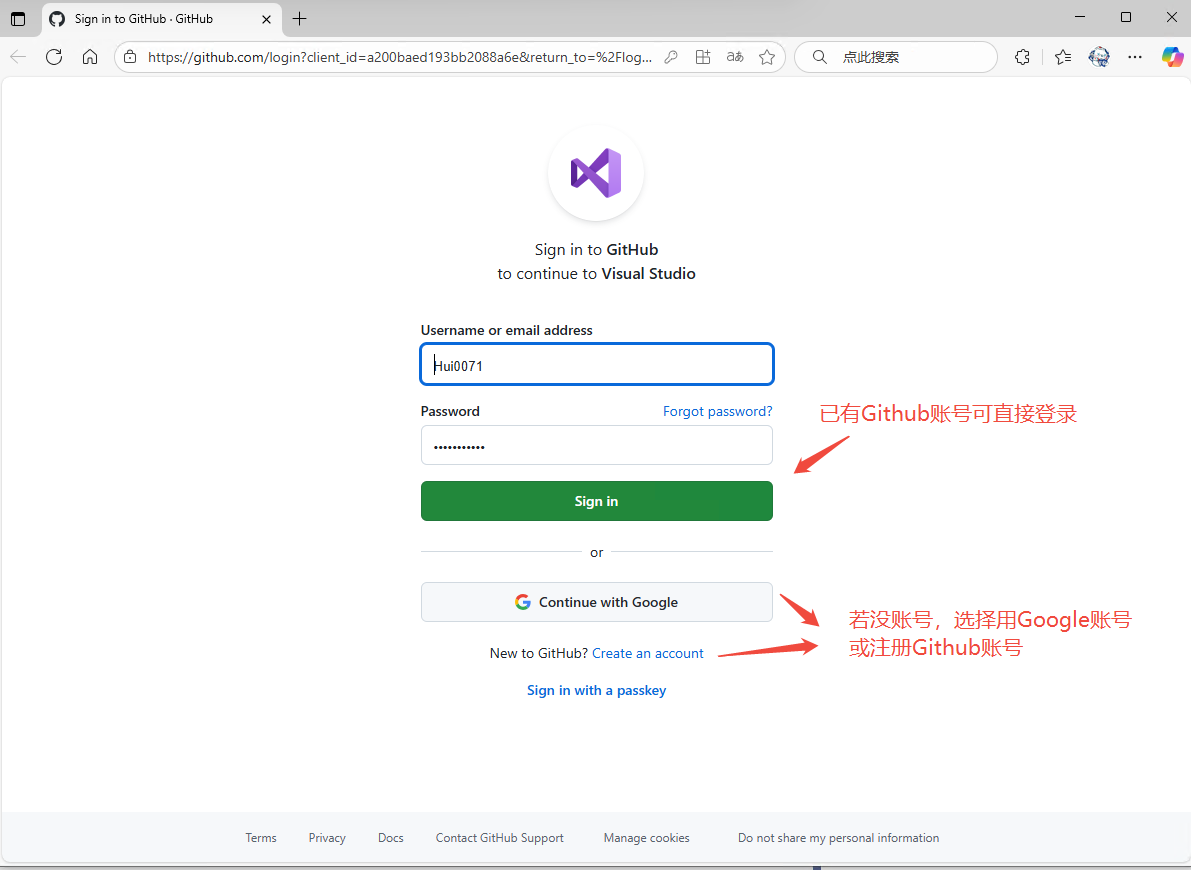Screen dimensions: 1191x870
Task: Launch Copilot from the toolbar
Action: tap(1172, 57)
